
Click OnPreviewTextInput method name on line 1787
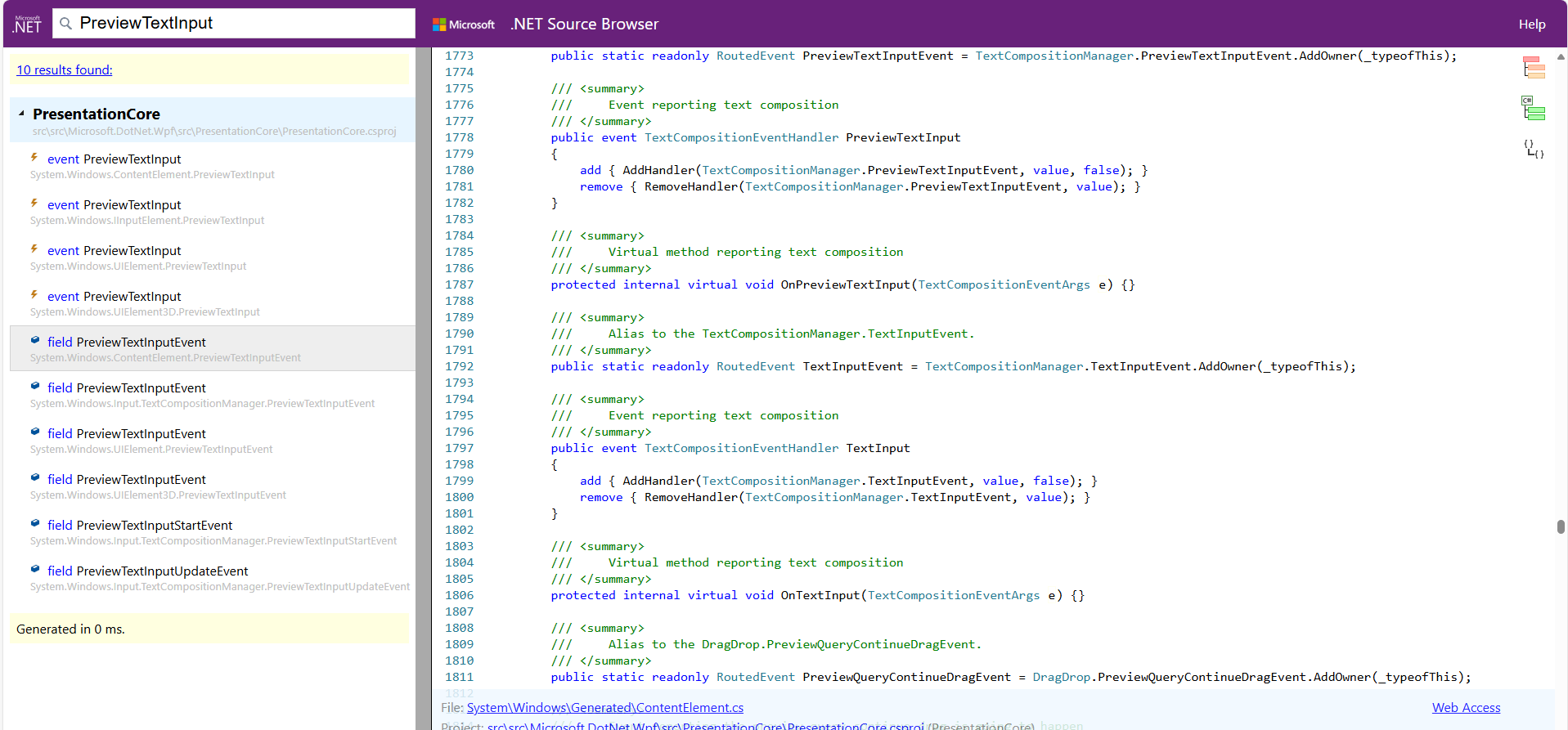(x=846, y=284)
